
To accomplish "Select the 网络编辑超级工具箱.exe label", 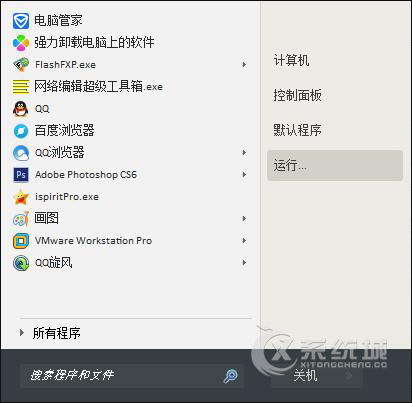I will point(99,87).
